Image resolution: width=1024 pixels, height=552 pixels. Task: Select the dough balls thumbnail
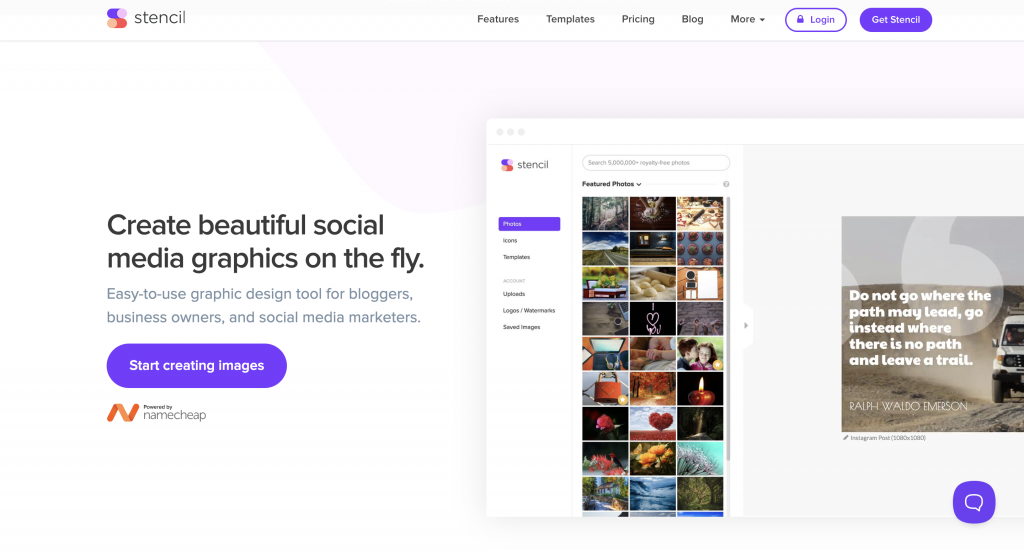(652, 284)
